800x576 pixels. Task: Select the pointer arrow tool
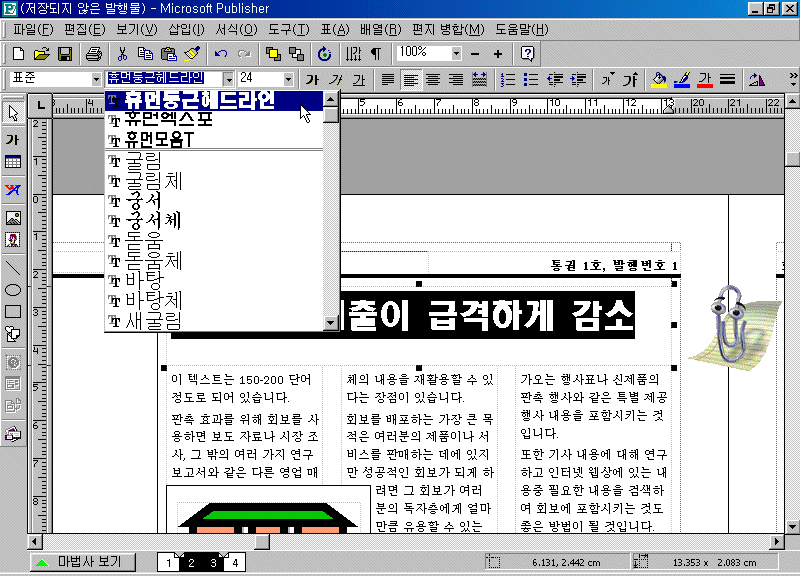(x=13, y=113)
